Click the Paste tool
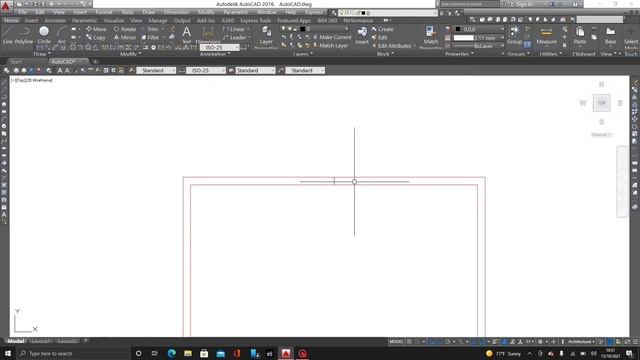Viewport: 640px width, 360px height. coord(580,35)
